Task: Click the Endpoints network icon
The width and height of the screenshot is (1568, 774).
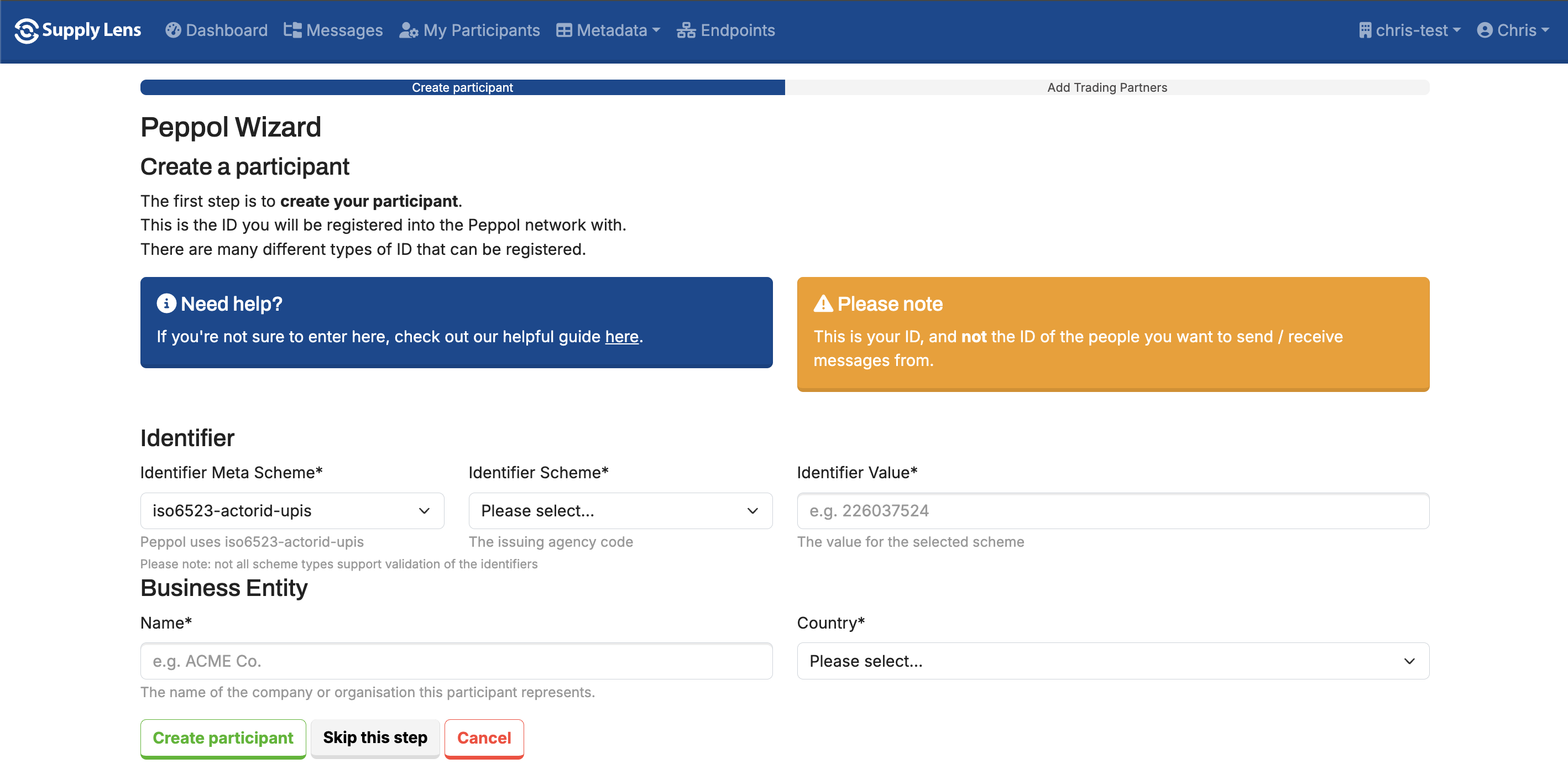Action: [x=686, y=30]
